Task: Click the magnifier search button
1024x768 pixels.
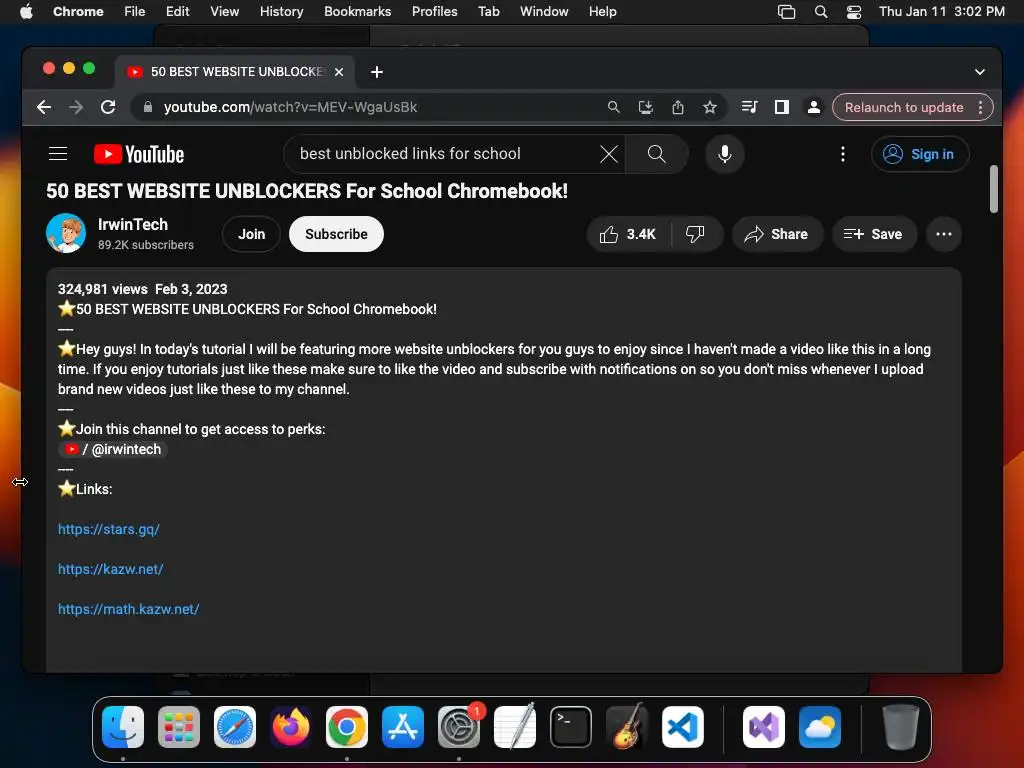Action: (x=656, y=154)
